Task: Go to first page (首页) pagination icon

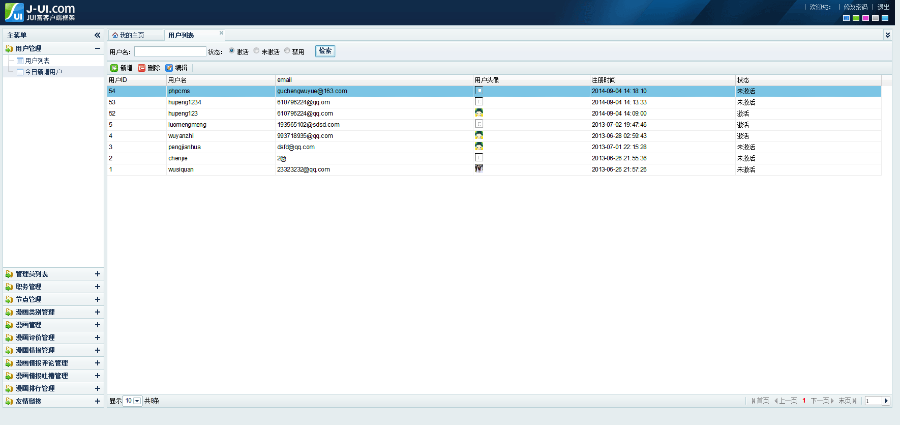Action: point(761,400)
